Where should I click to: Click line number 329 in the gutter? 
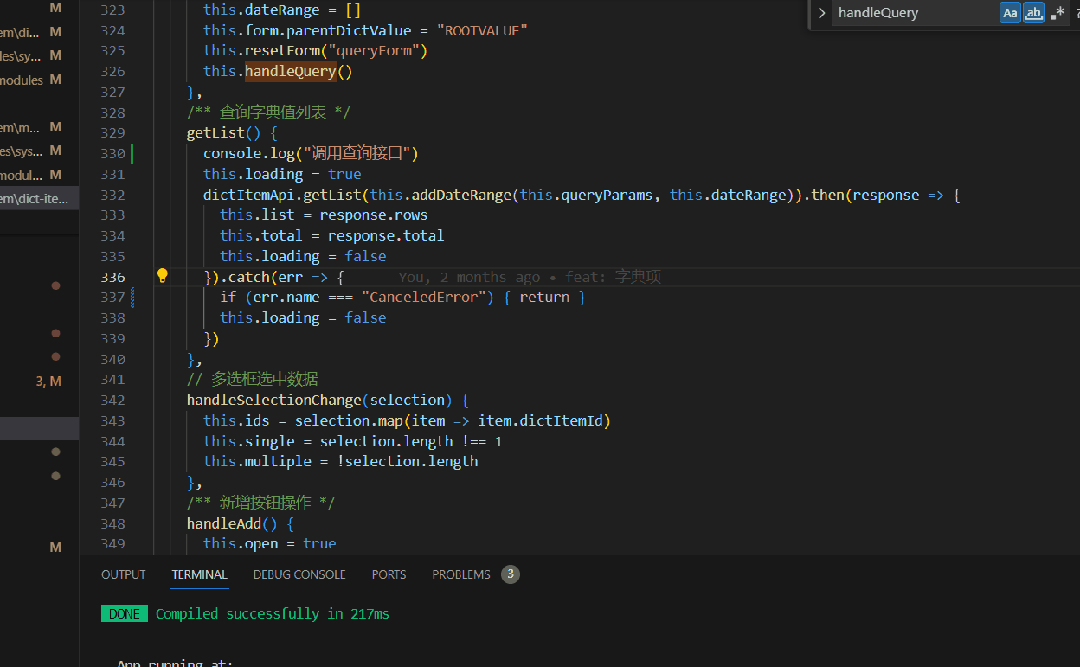(113, 133)
